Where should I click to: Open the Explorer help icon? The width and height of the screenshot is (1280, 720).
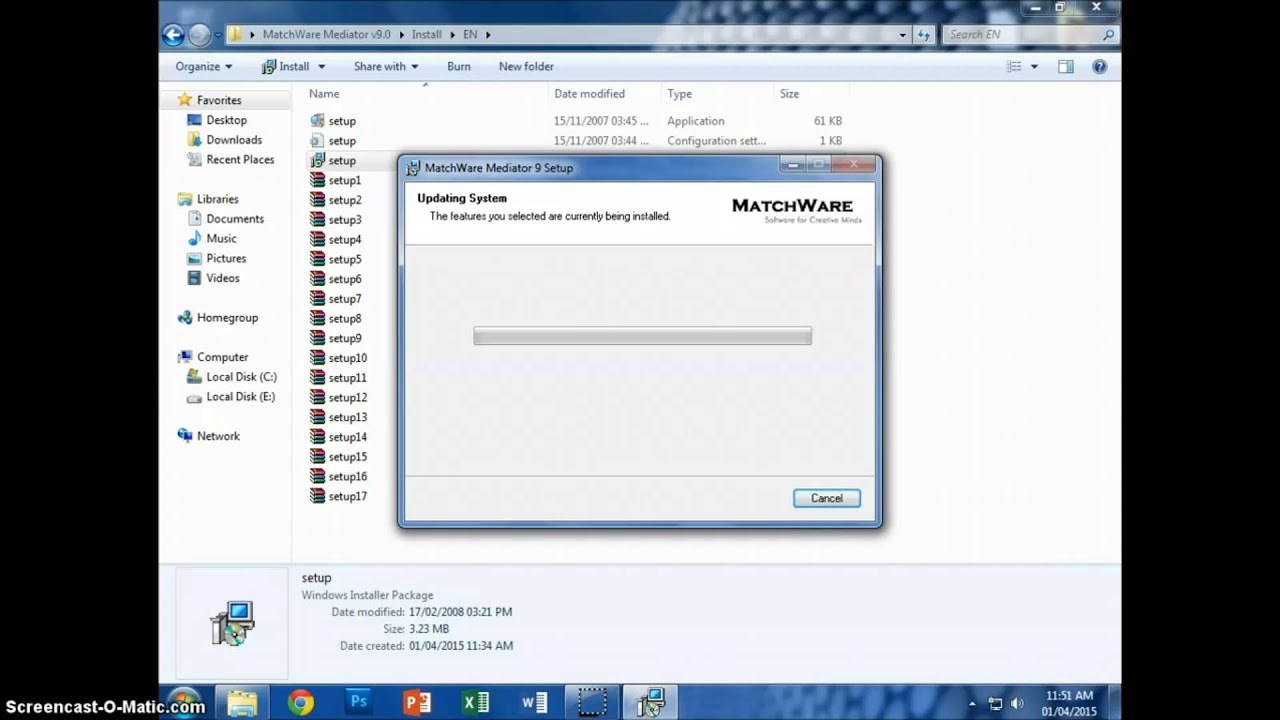pyautogui.click(x=1100, y=67)
